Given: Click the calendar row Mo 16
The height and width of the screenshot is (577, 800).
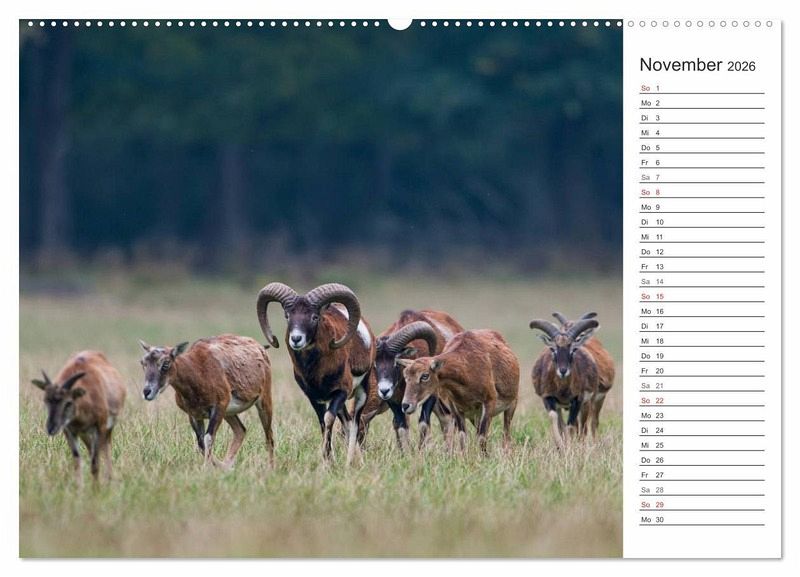Looking at the screenshot, I should click(x=702, y=311).
